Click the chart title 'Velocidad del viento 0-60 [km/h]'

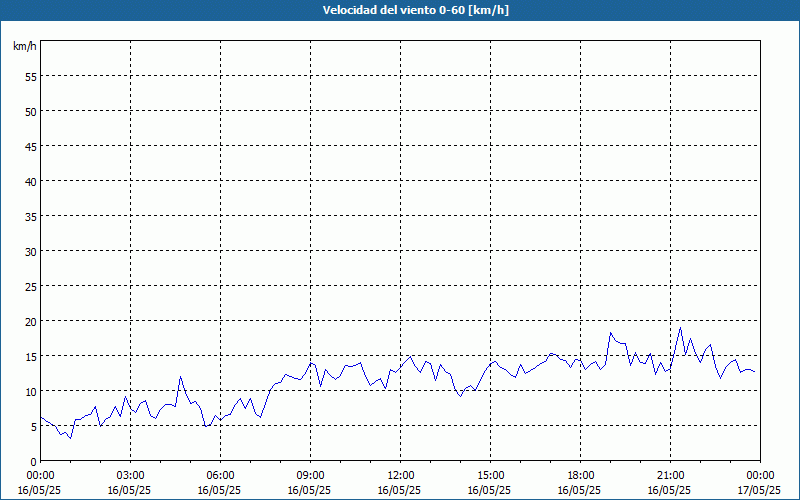pyautogui.click(x=415, y=10)
